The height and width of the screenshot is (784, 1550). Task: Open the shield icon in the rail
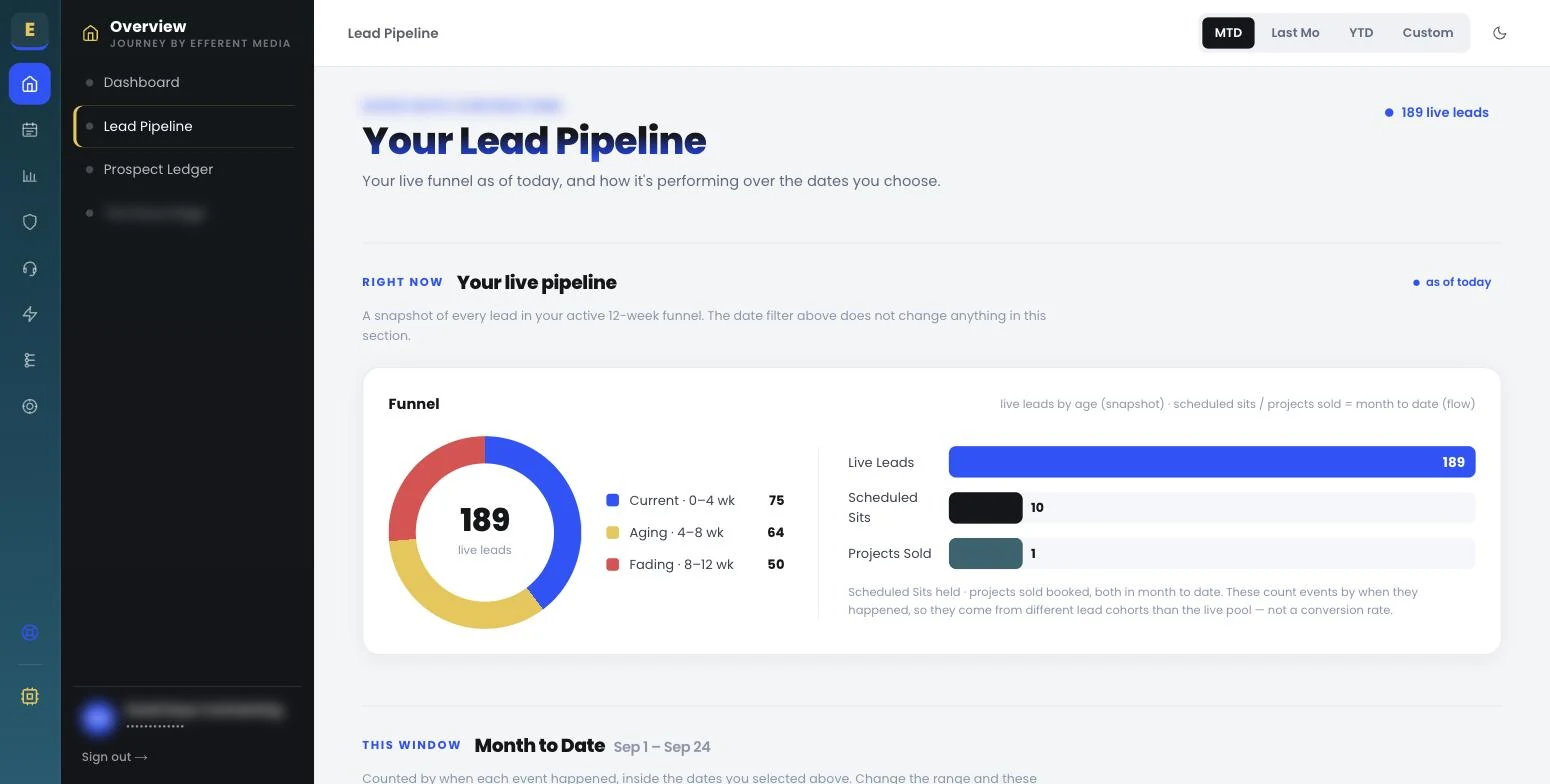[30, 222]
